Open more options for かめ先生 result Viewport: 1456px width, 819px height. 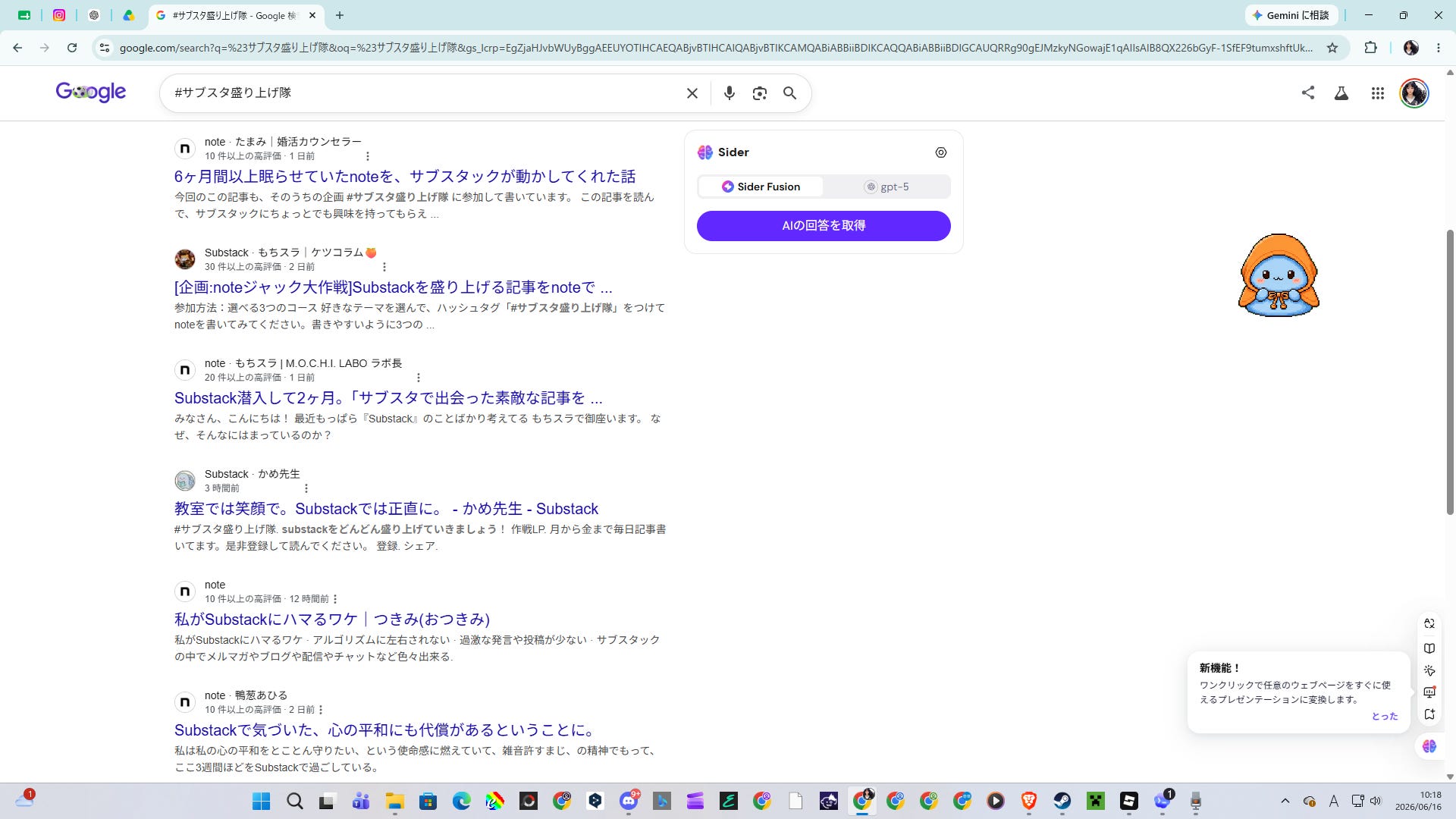306,488
